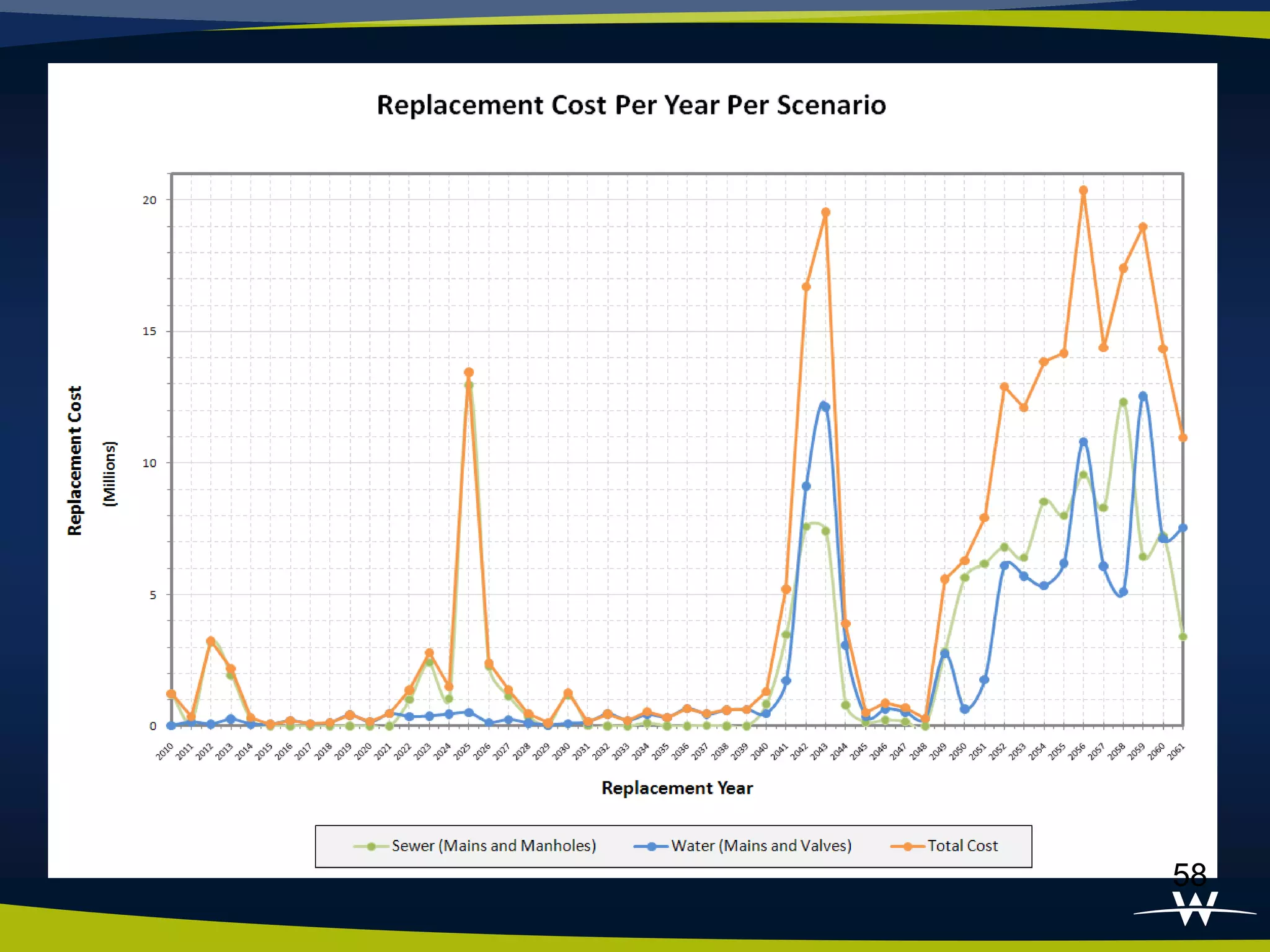
Task: Click the Water legend marker icon
Action: pos(651,847)
